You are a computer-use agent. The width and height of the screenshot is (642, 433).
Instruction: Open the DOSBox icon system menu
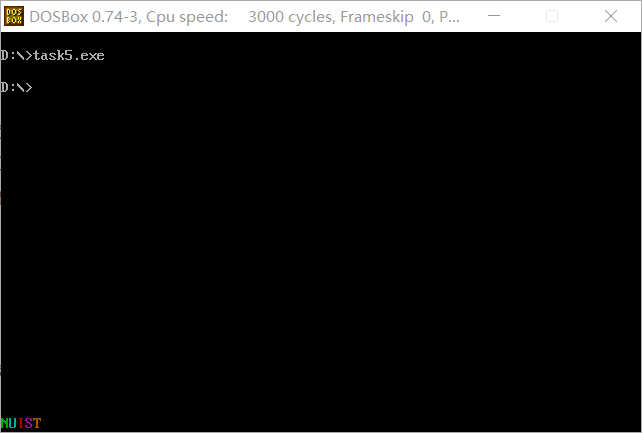point(14,16)
